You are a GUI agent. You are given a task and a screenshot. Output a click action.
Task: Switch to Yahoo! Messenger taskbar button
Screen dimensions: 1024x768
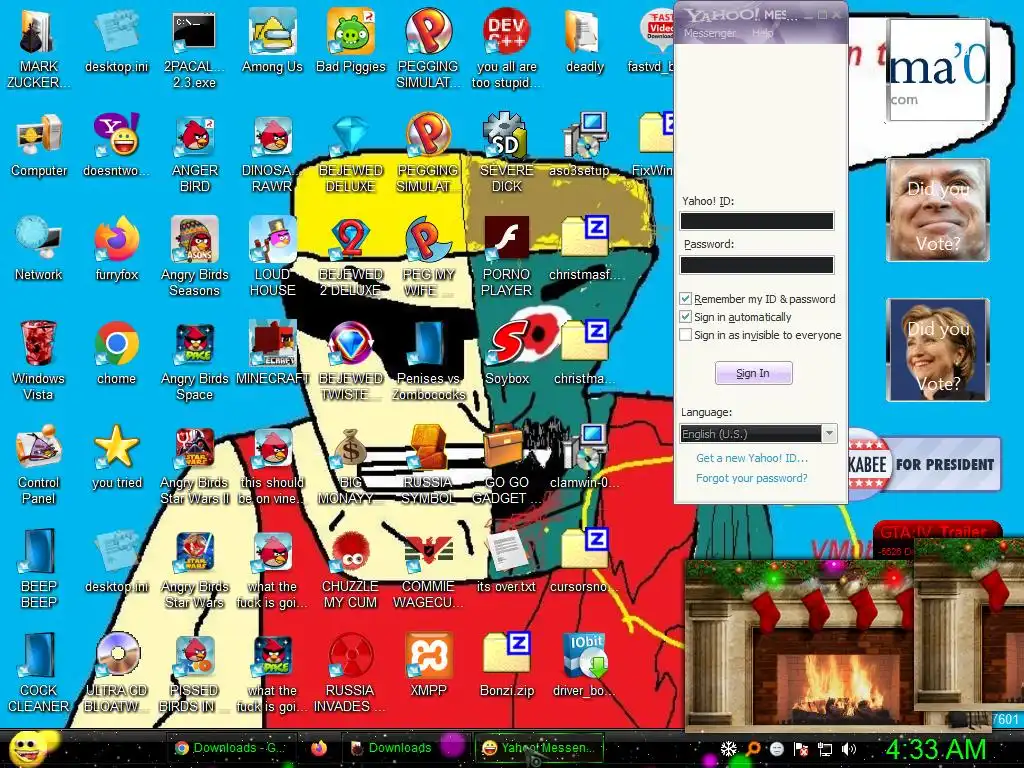(x=539, y=748)
